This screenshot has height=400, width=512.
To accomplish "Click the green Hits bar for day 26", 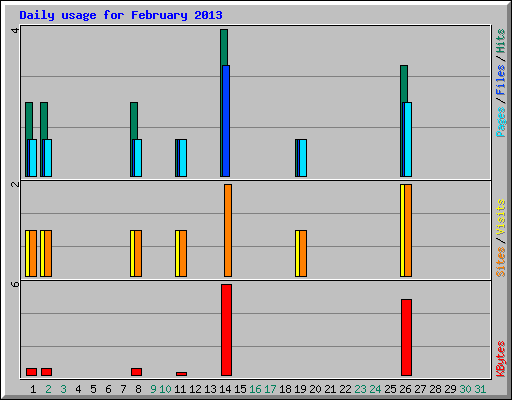I will [404, 83].
